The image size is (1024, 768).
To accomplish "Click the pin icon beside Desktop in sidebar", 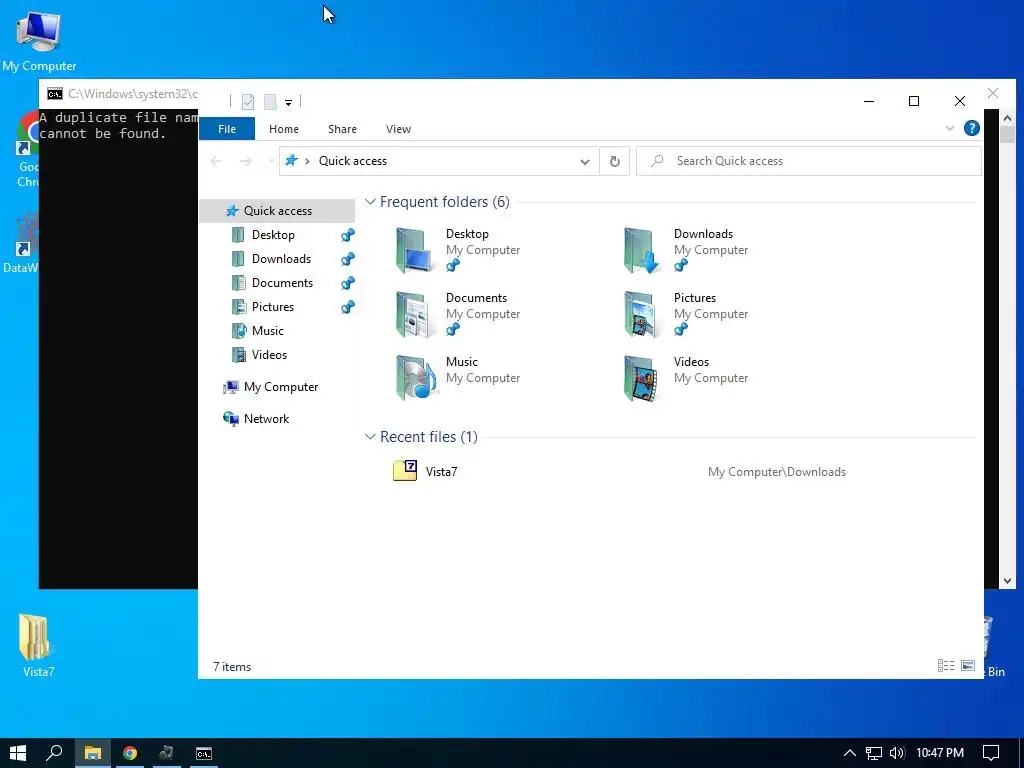I will click(347, 234).
